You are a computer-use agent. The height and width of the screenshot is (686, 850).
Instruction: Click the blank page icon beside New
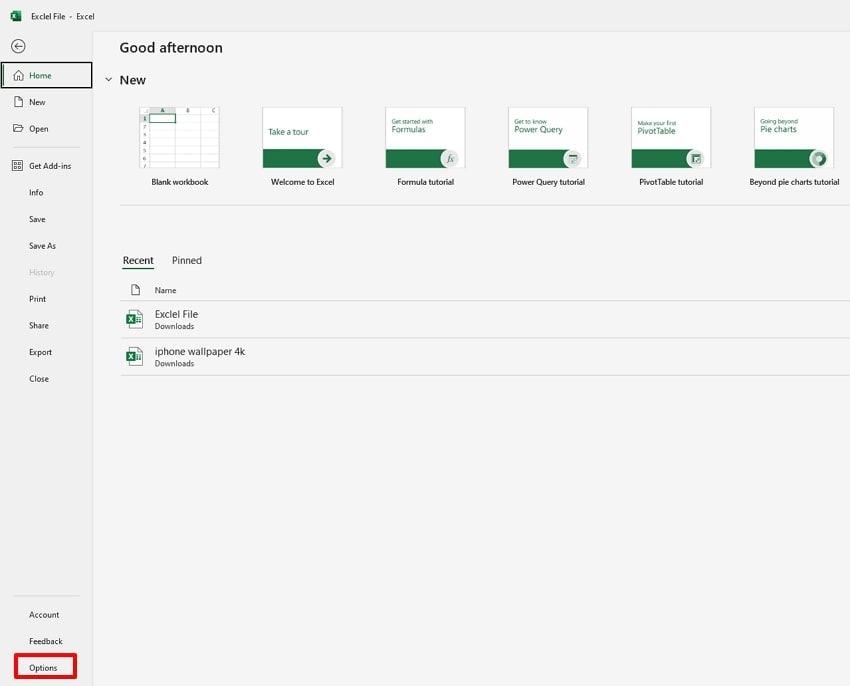(x=18, y=101)
